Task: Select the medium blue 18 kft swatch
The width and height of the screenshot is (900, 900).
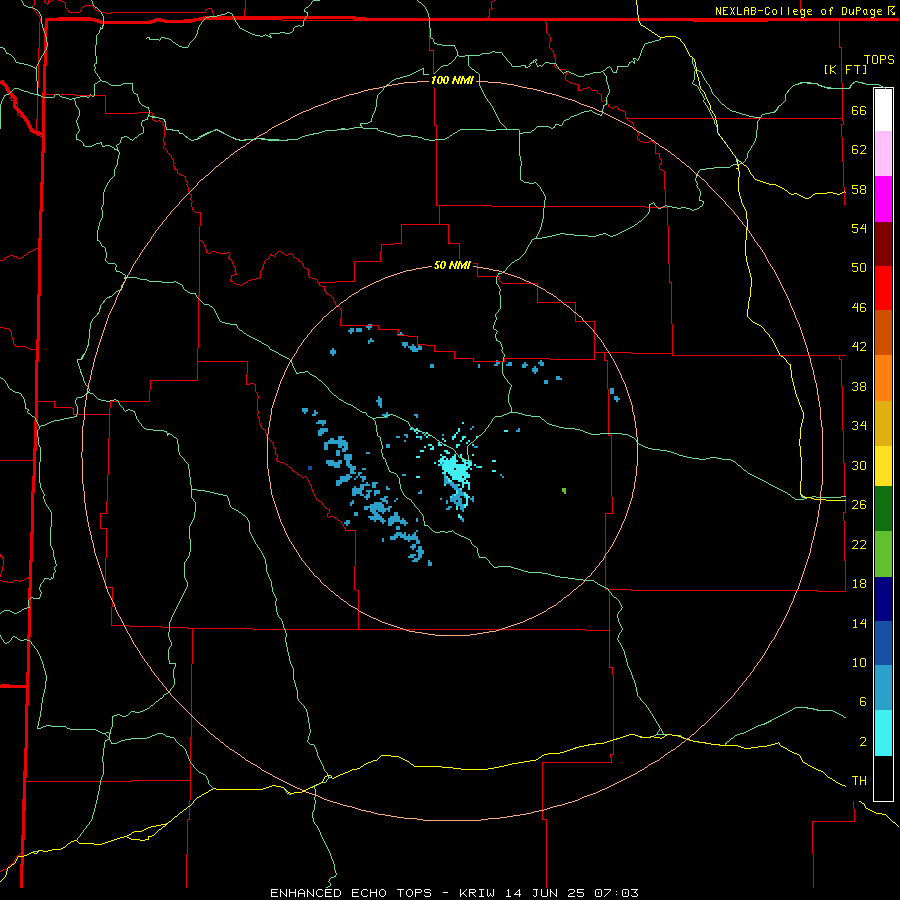Action: click(883, 643)
